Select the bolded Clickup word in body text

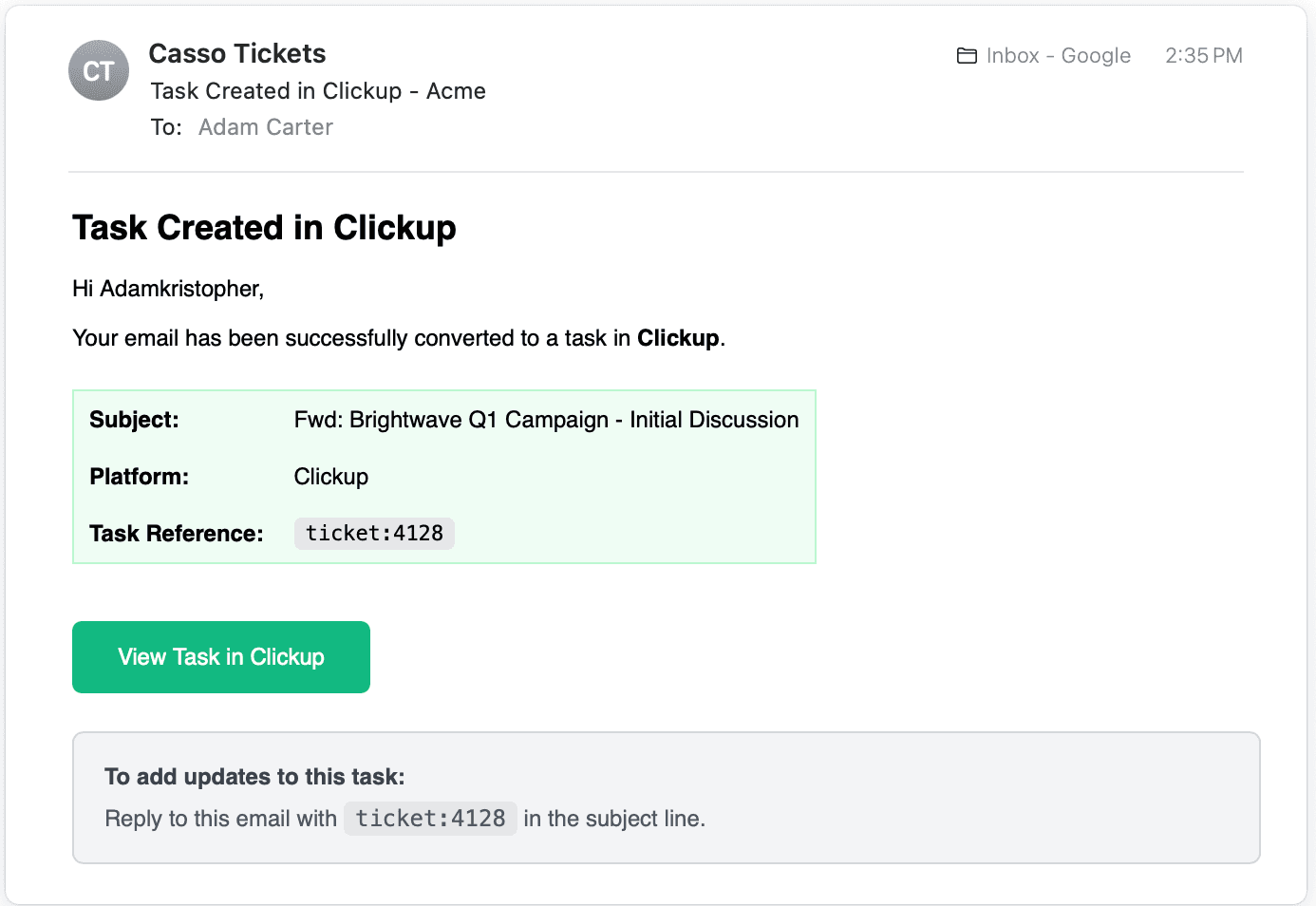(x=677, y=337)
